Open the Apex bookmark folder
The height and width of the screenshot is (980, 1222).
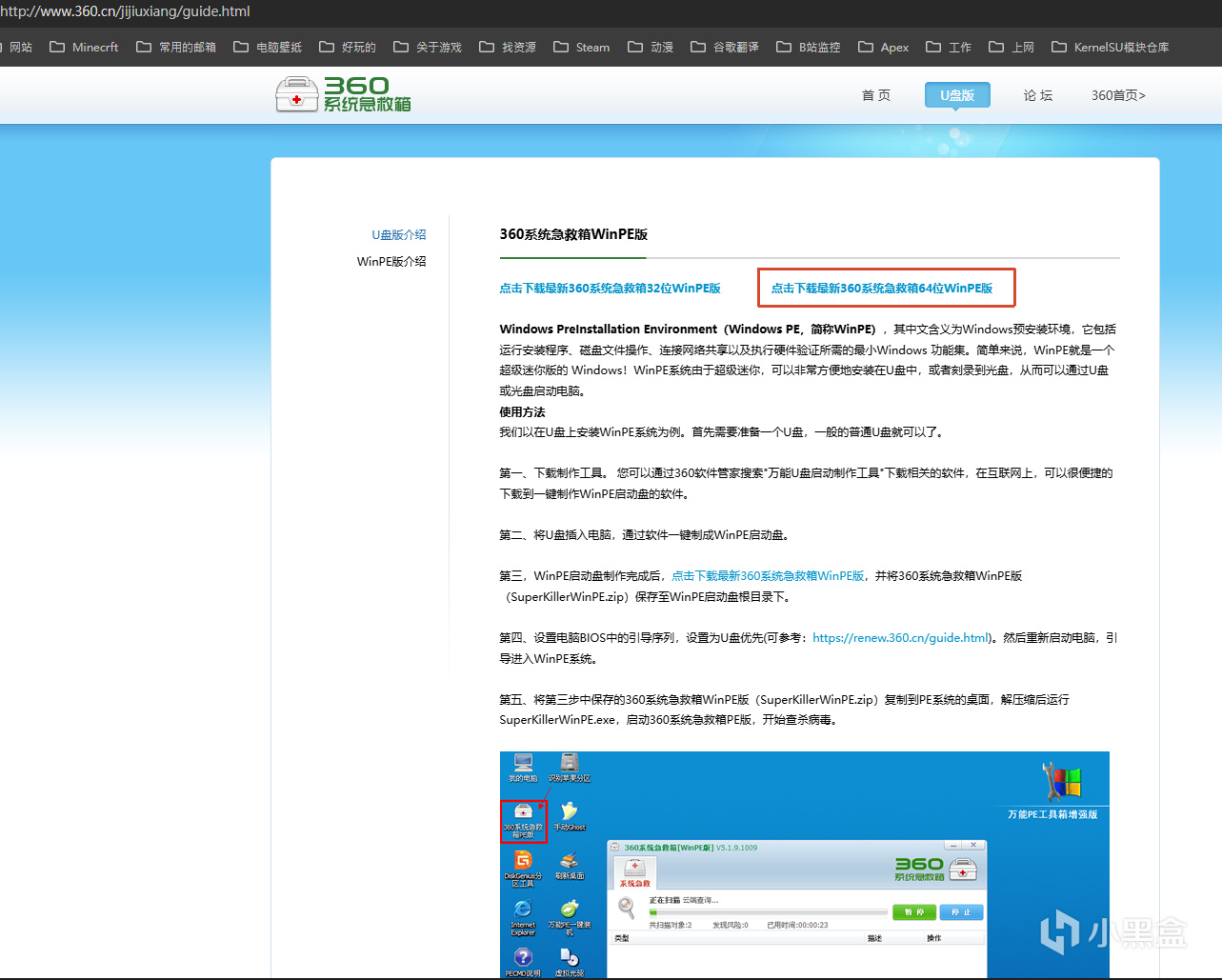tap(883, 47)
